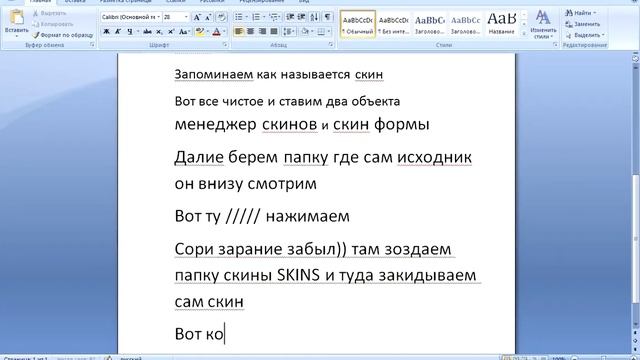Open Change Styles (Изменить стили)
Screen dimensions: 640x360
[543, 24]
